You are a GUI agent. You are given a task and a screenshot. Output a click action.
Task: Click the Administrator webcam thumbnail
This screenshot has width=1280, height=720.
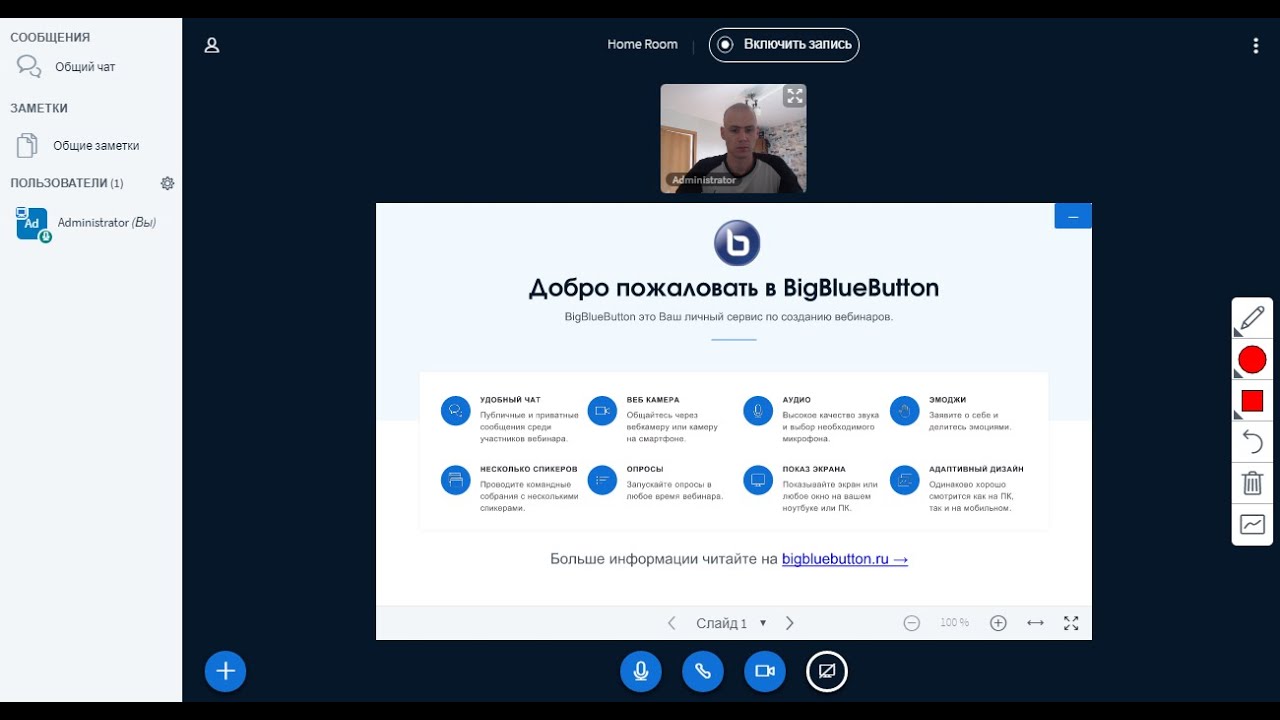[733, 138]
